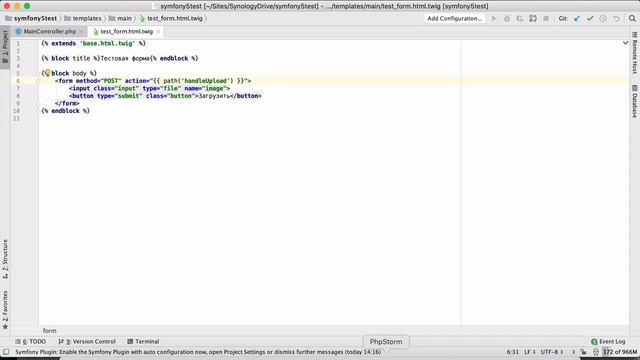Click the 'handleUpload' path text

click(206, 81)
